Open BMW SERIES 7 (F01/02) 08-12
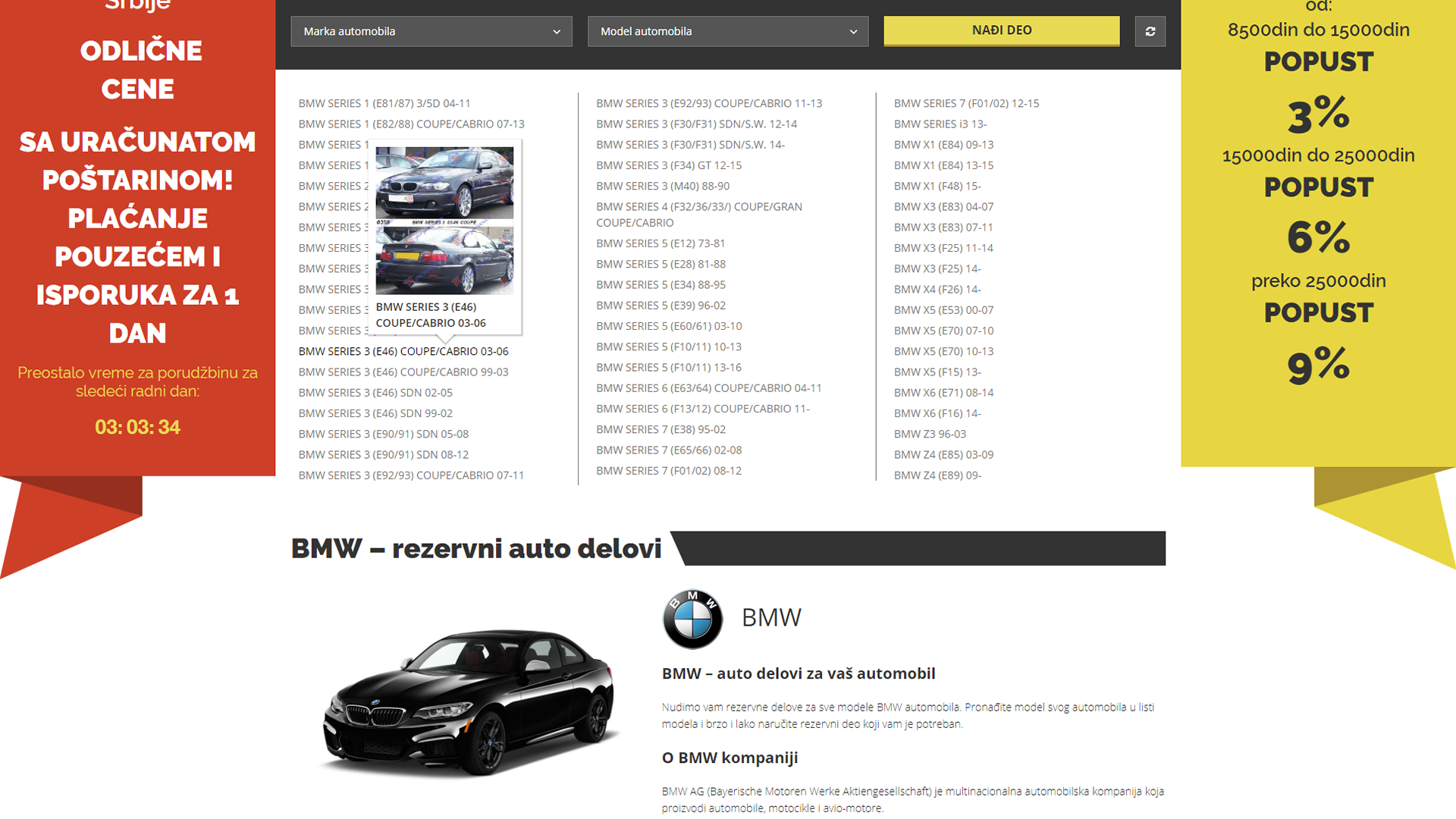 669,470
